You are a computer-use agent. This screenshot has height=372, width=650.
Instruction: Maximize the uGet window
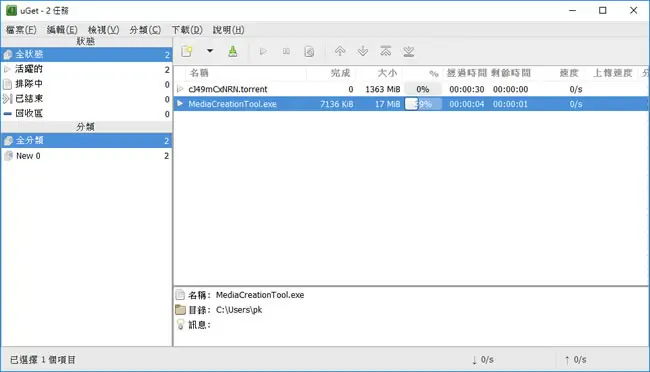click(x=603, y=10)
